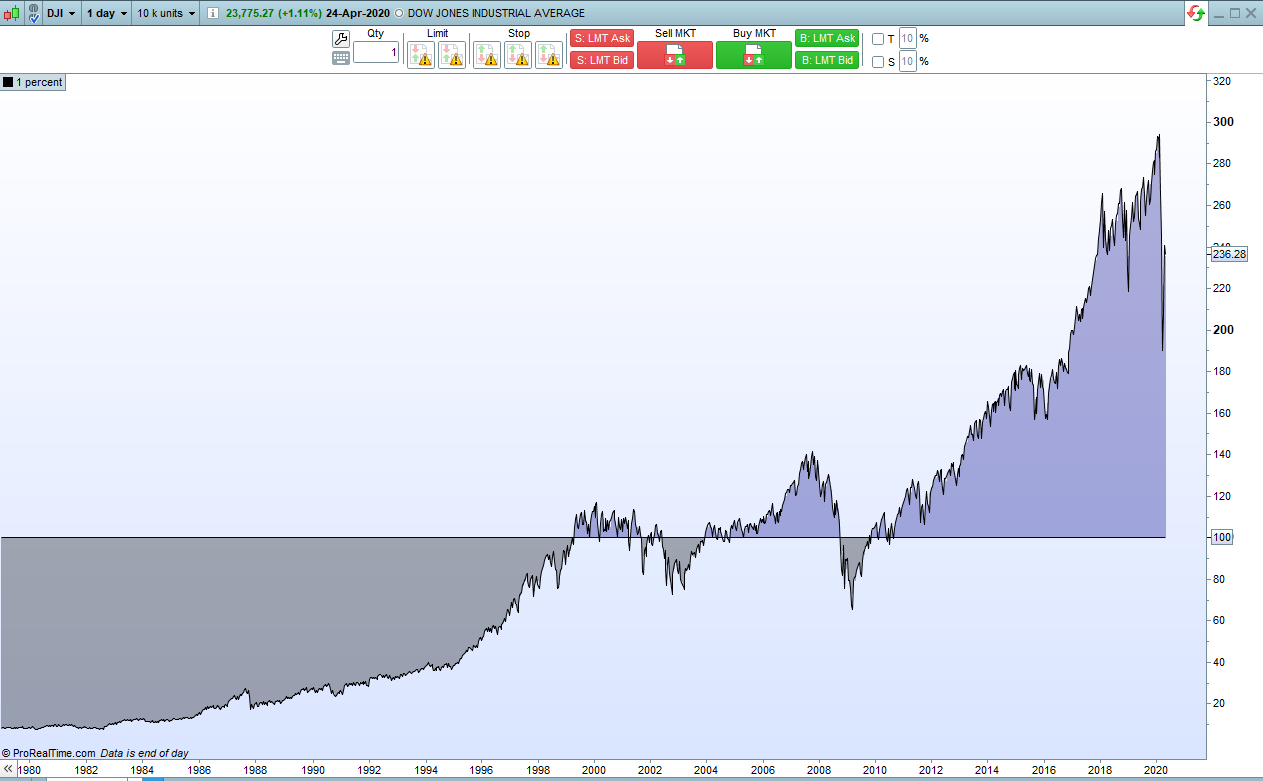Screen dimensions: 1263x781
Task: Click the magnet link-chart icon
Action: 34,14
